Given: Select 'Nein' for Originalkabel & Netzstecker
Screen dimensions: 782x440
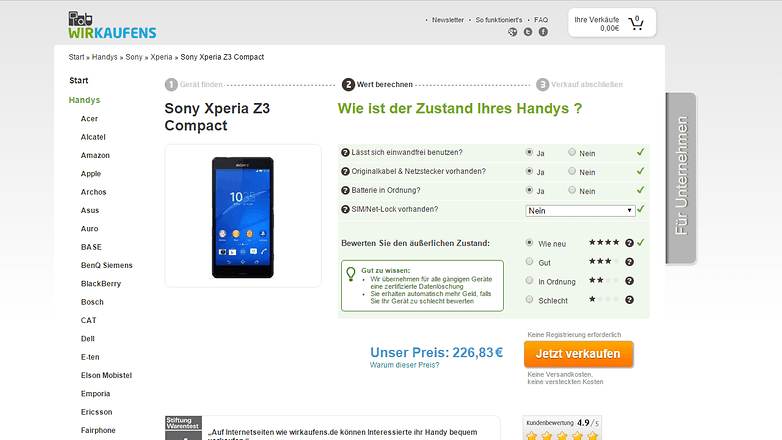Looking at the screenshot, I should tap(572, 171).
